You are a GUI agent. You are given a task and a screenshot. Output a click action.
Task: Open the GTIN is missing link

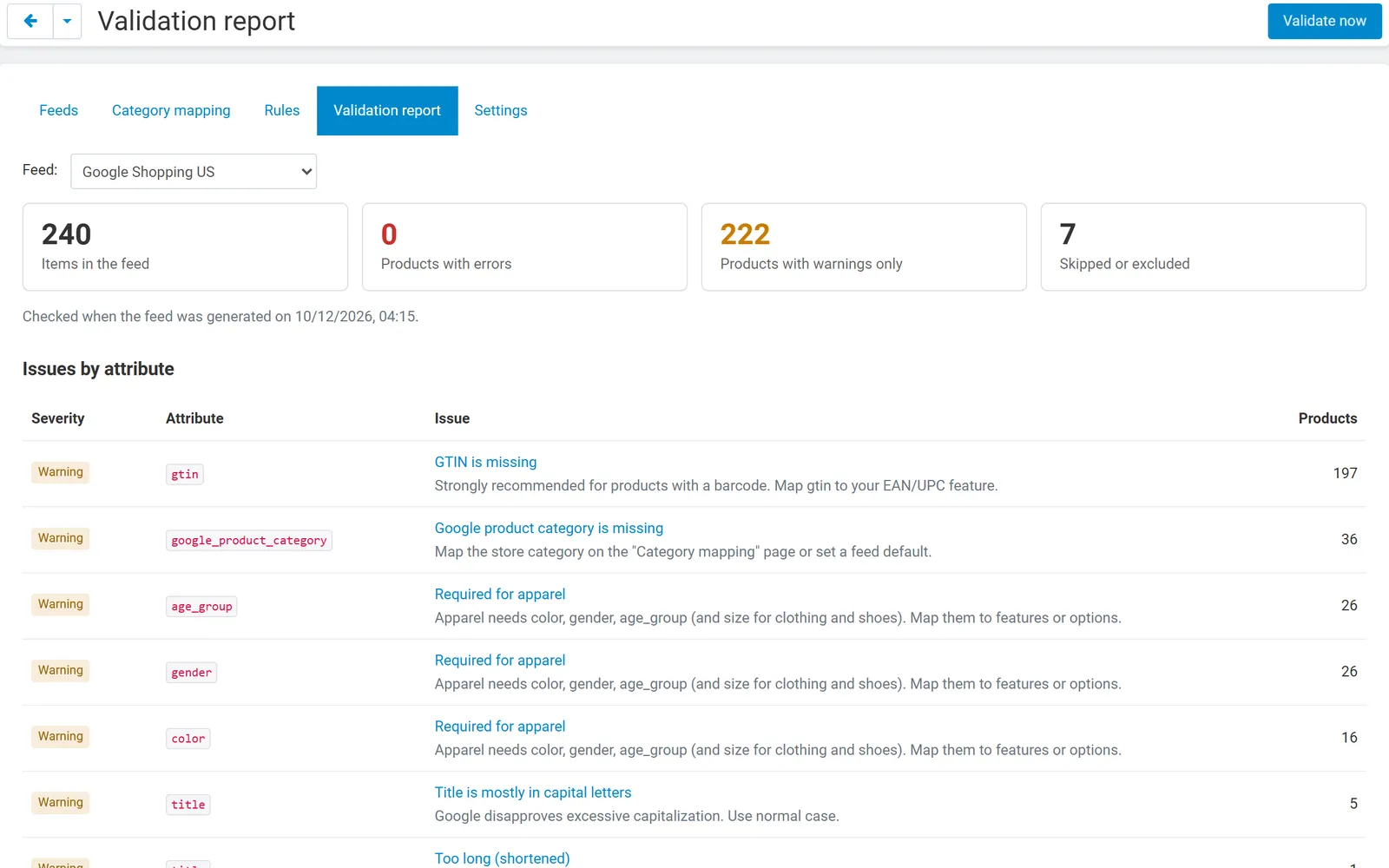(x=485, y=462)
